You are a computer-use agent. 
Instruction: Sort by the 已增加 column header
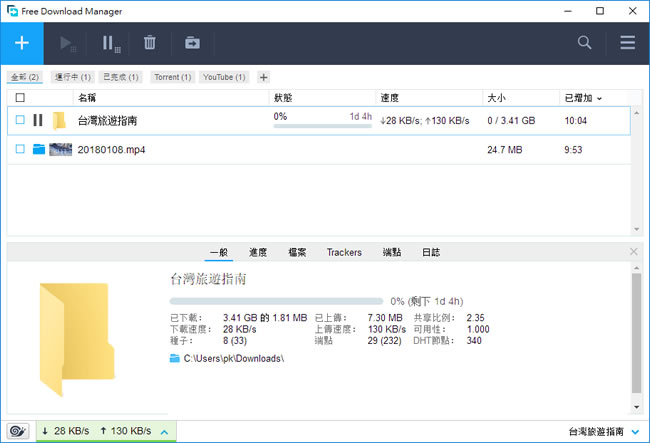coord(582,98)
